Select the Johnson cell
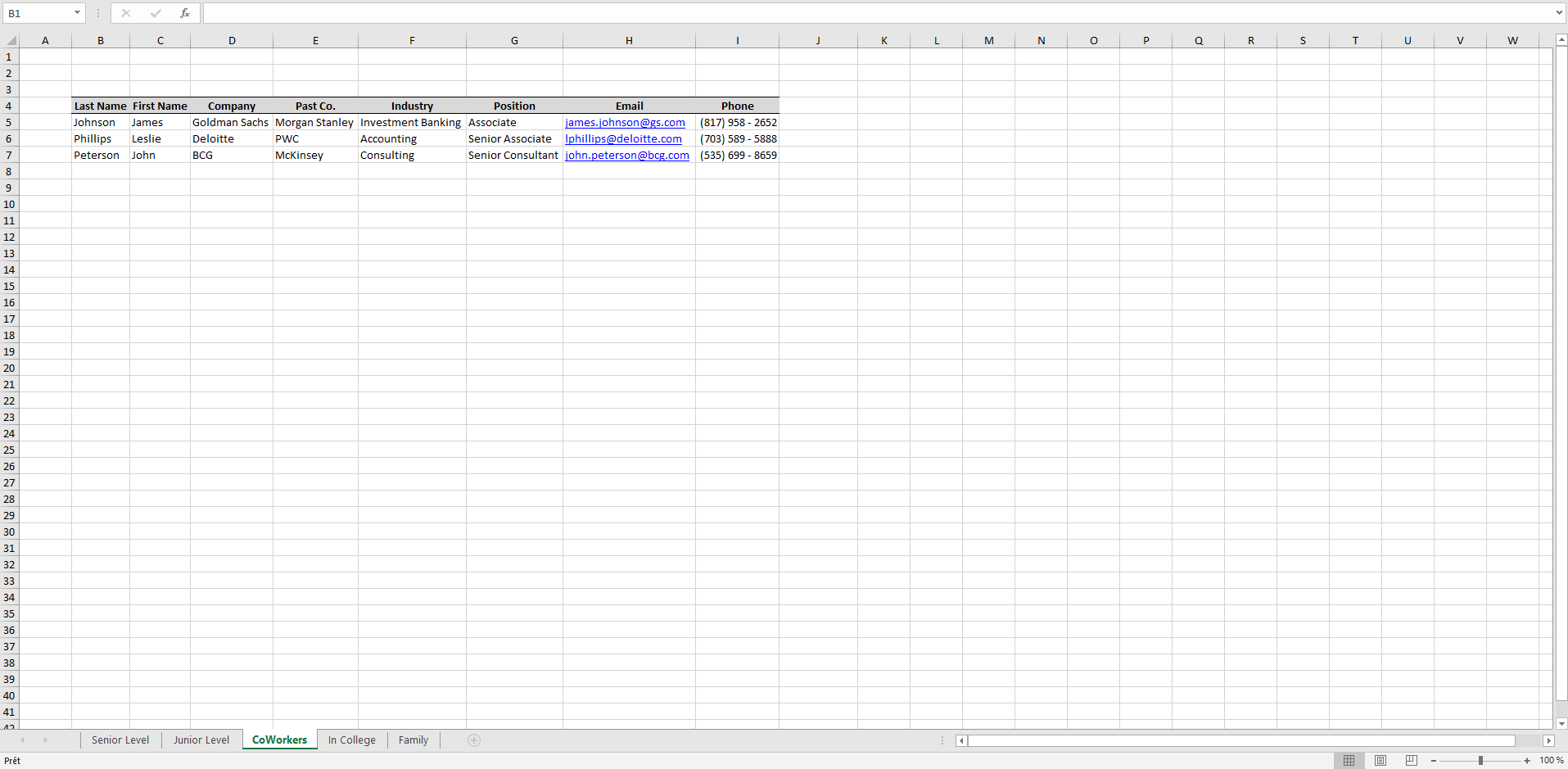 point(101,122)
